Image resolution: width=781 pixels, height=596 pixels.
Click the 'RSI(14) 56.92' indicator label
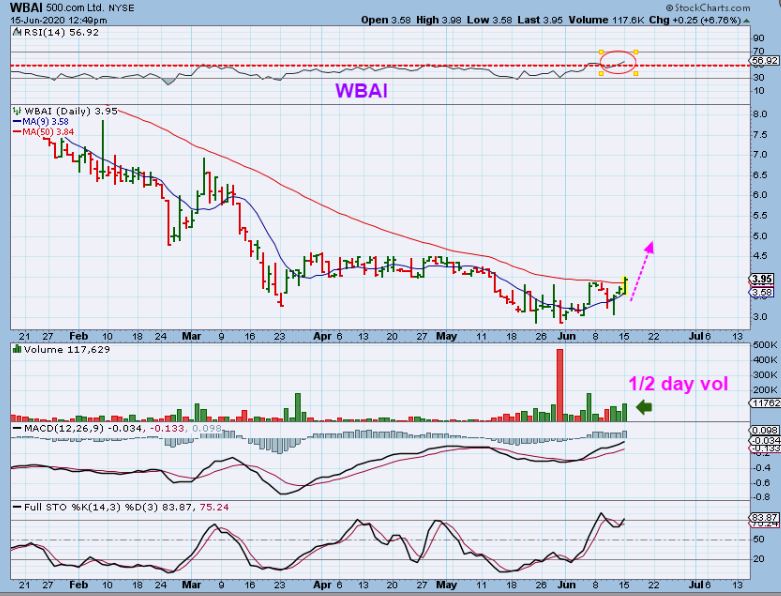61,32
